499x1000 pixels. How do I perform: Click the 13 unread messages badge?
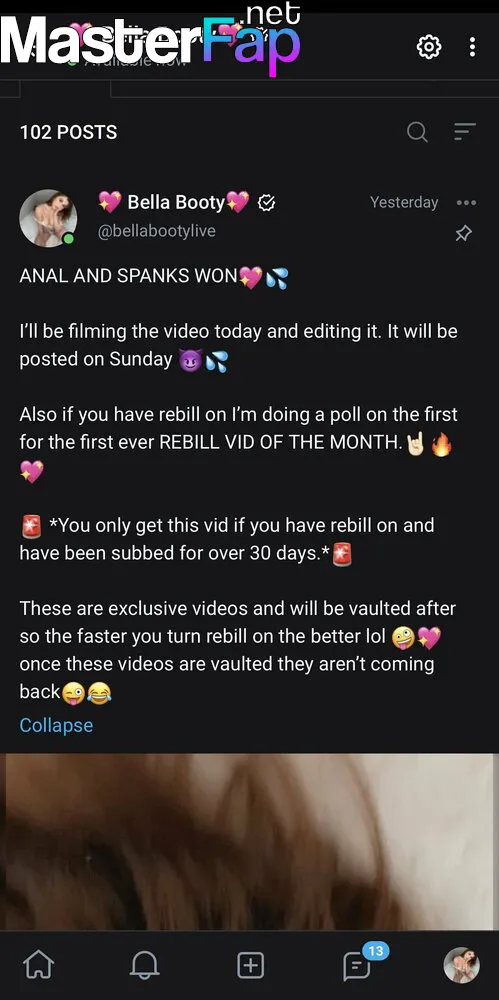[x=375, y=951]
